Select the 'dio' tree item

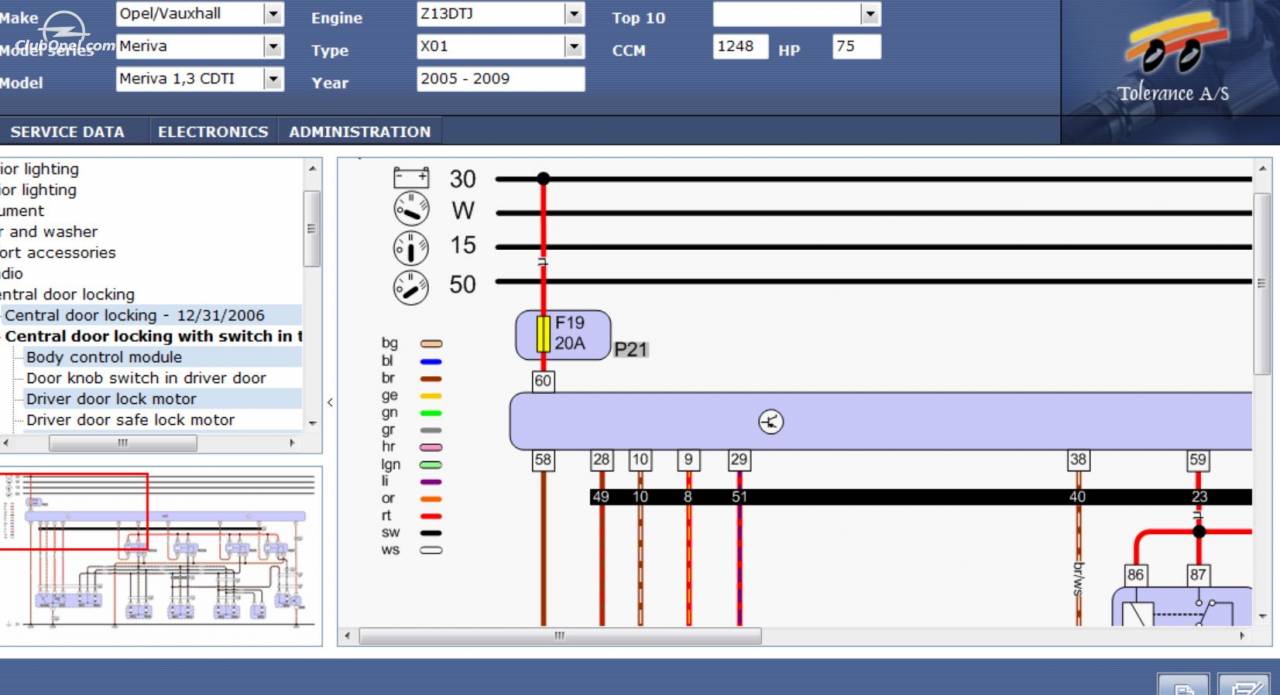(x=11, y=273)
